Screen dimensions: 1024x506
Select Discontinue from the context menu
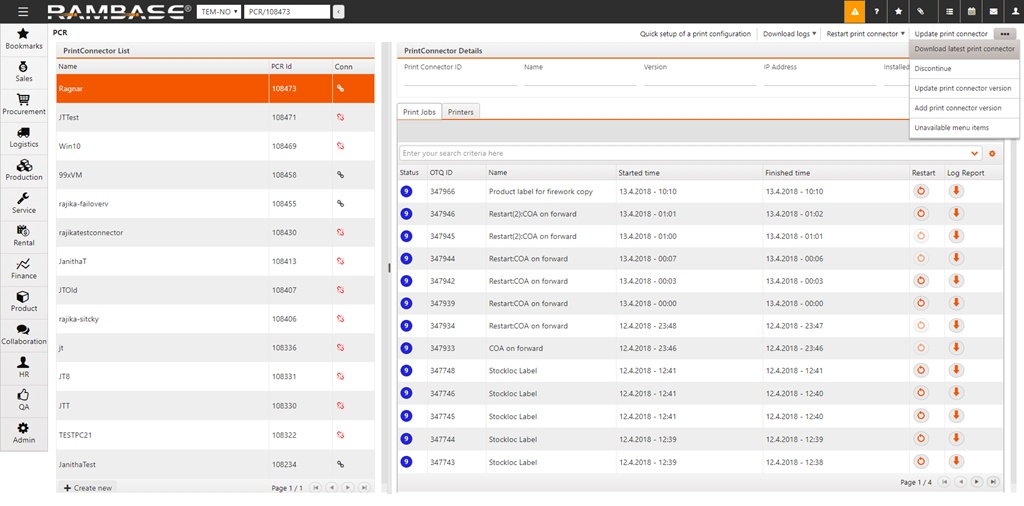tap(932, 68)
